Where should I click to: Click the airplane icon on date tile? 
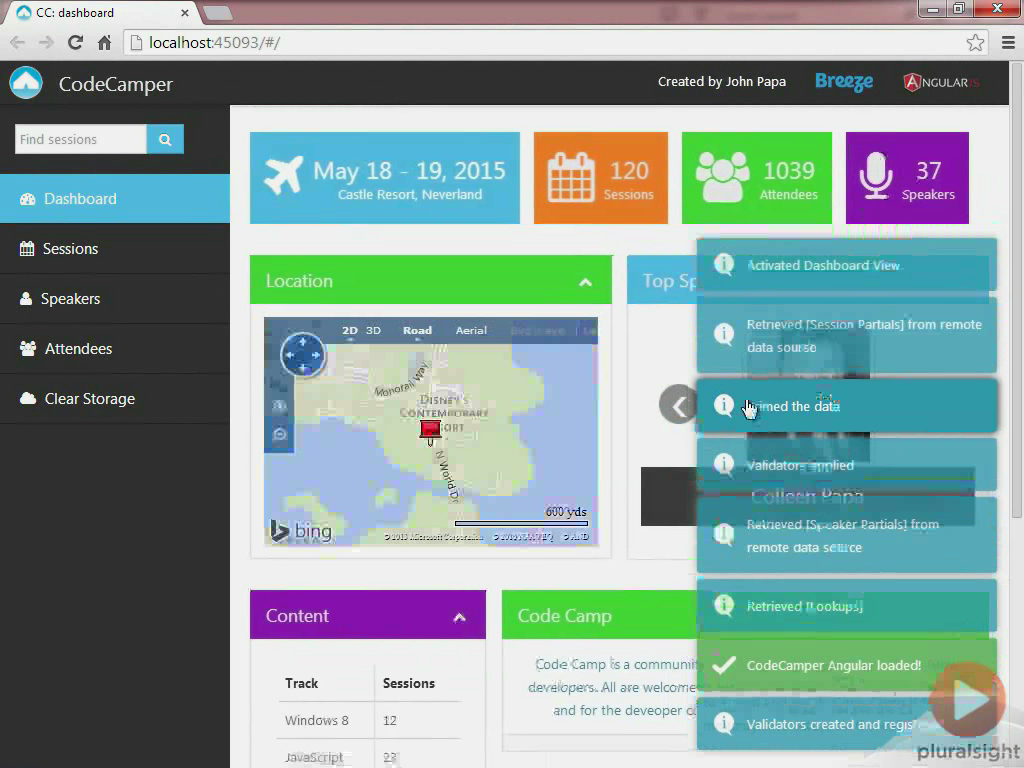(283, 175)
